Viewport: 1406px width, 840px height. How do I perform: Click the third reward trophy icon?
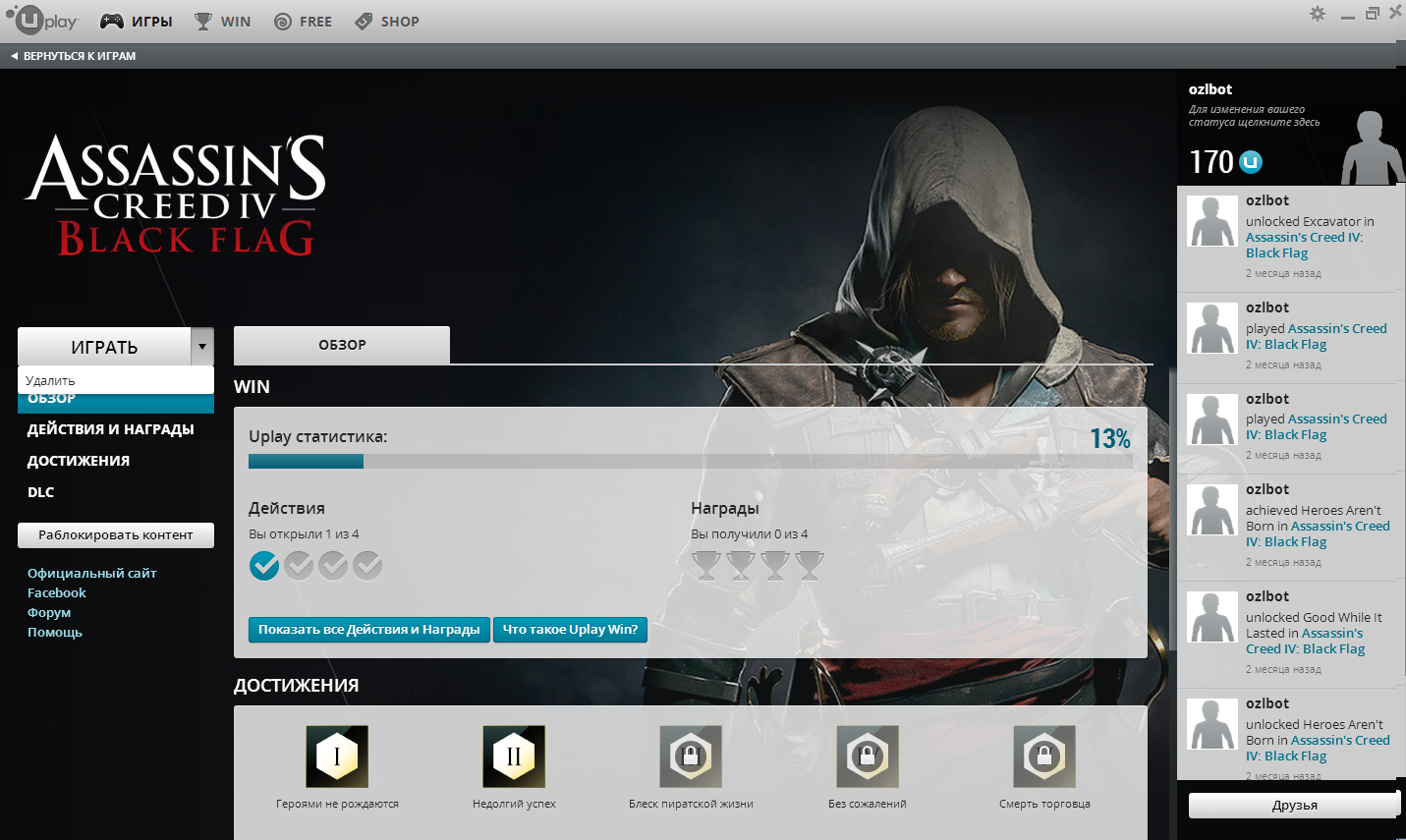coord(775,566)
